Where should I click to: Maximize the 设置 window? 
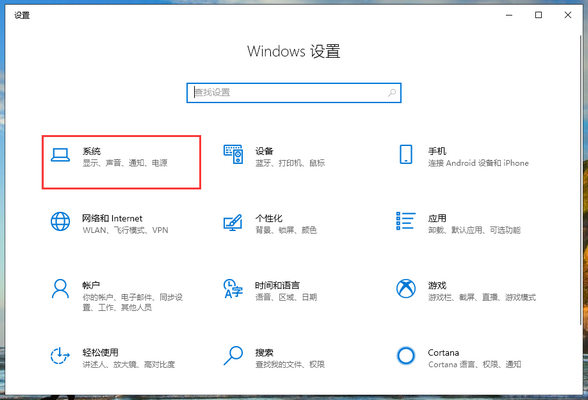point(538,15)
